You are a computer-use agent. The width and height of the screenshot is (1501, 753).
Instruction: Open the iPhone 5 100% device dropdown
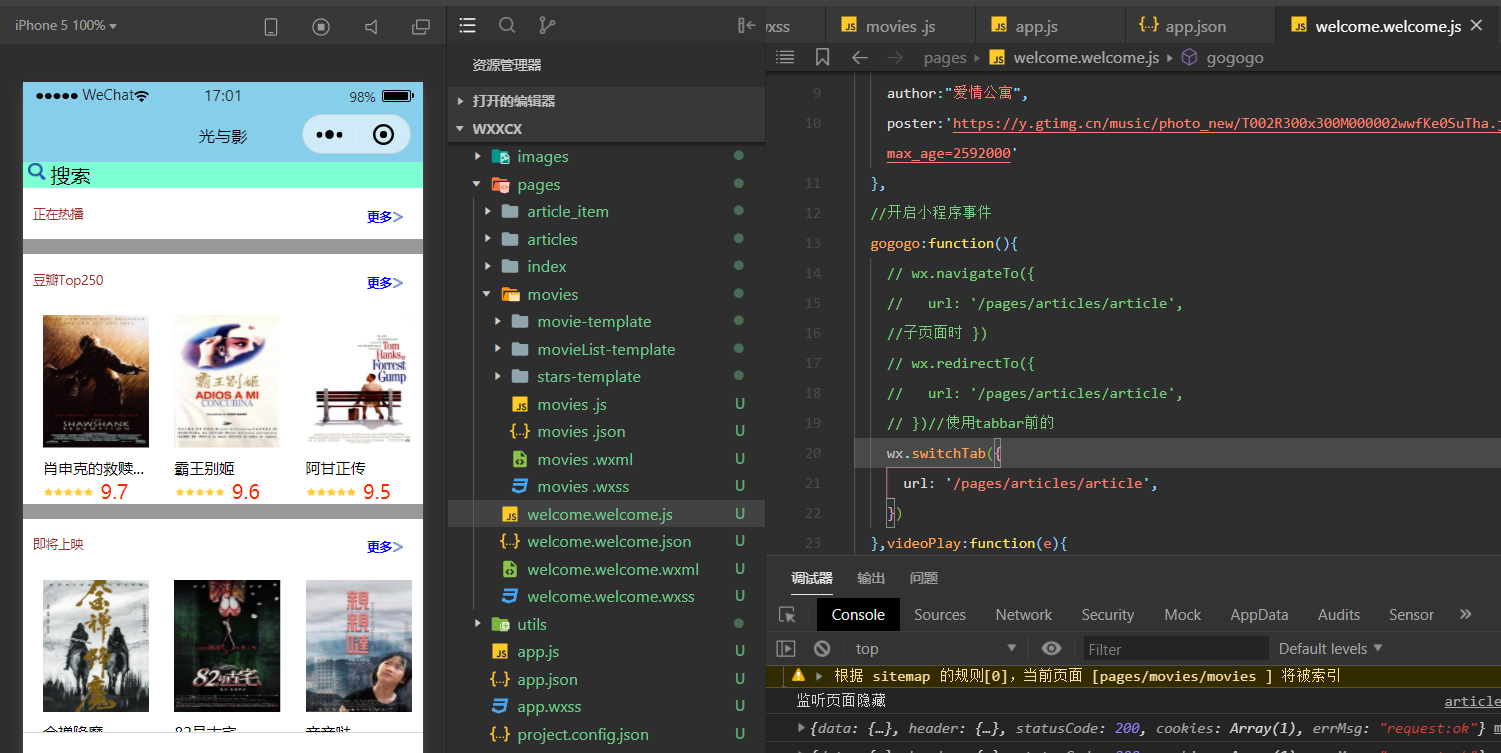point(66,25)
